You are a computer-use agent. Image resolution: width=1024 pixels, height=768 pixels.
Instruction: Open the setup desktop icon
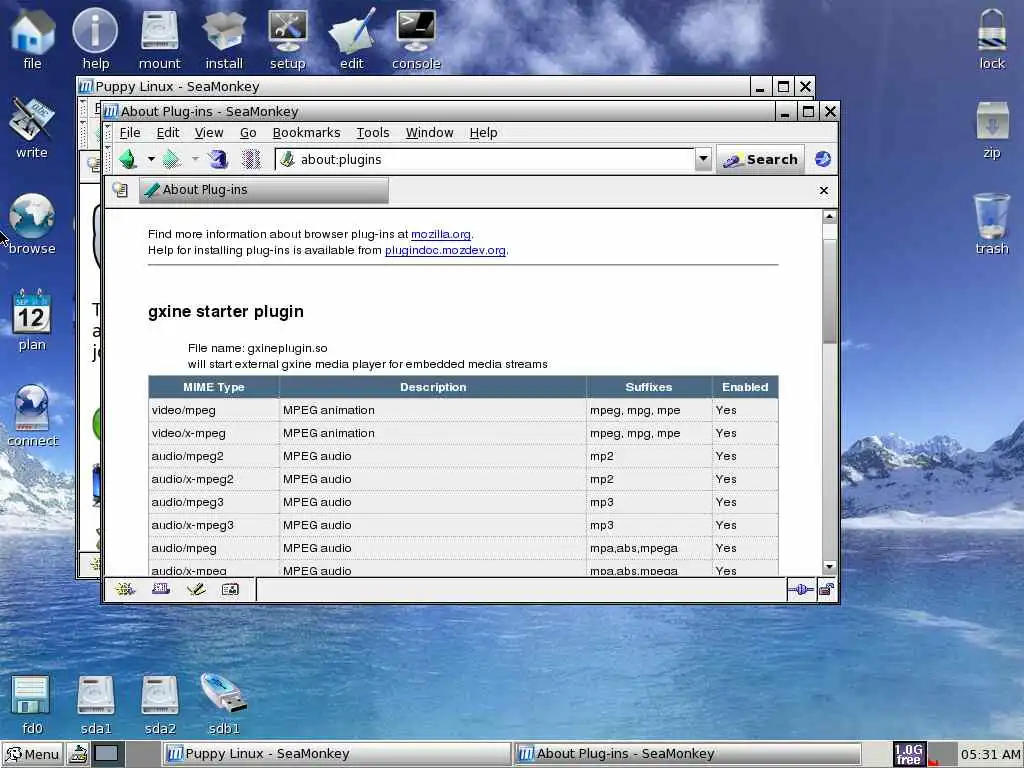click(288, 40)
